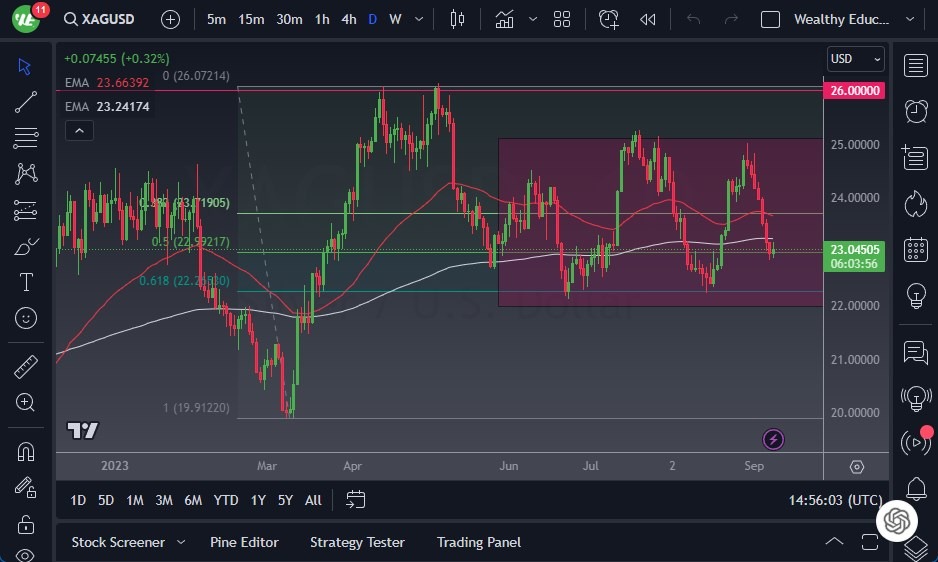Viewport: 938px width, 562px height.
Task: Click the 26.00000 red price label
Action: point(855,90)
